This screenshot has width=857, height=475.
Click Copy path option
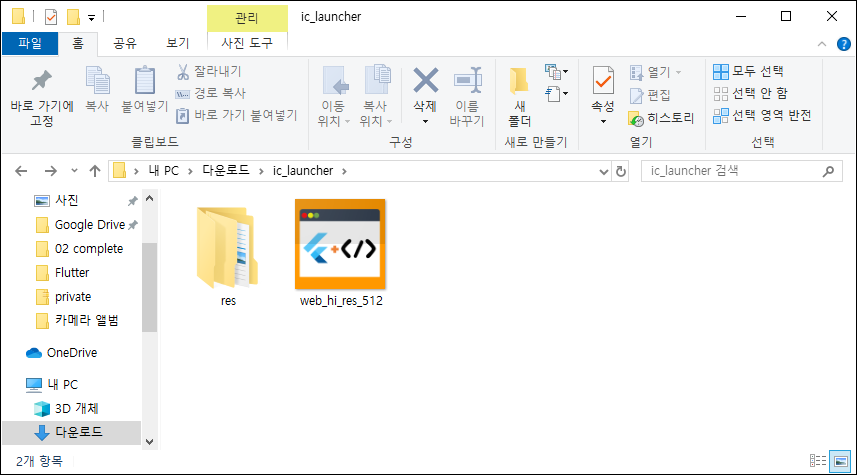point(210,93)
